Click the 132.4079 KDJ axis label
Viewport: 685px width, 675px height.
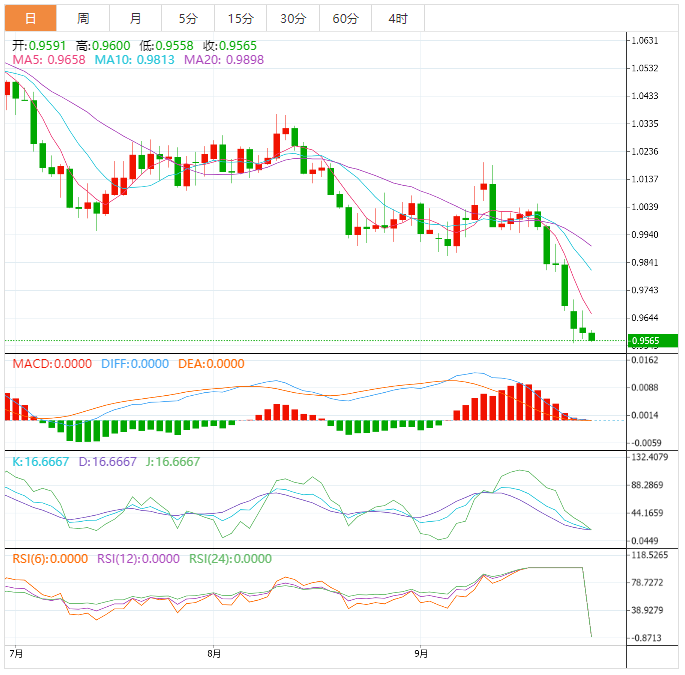[x=650, y=457]
